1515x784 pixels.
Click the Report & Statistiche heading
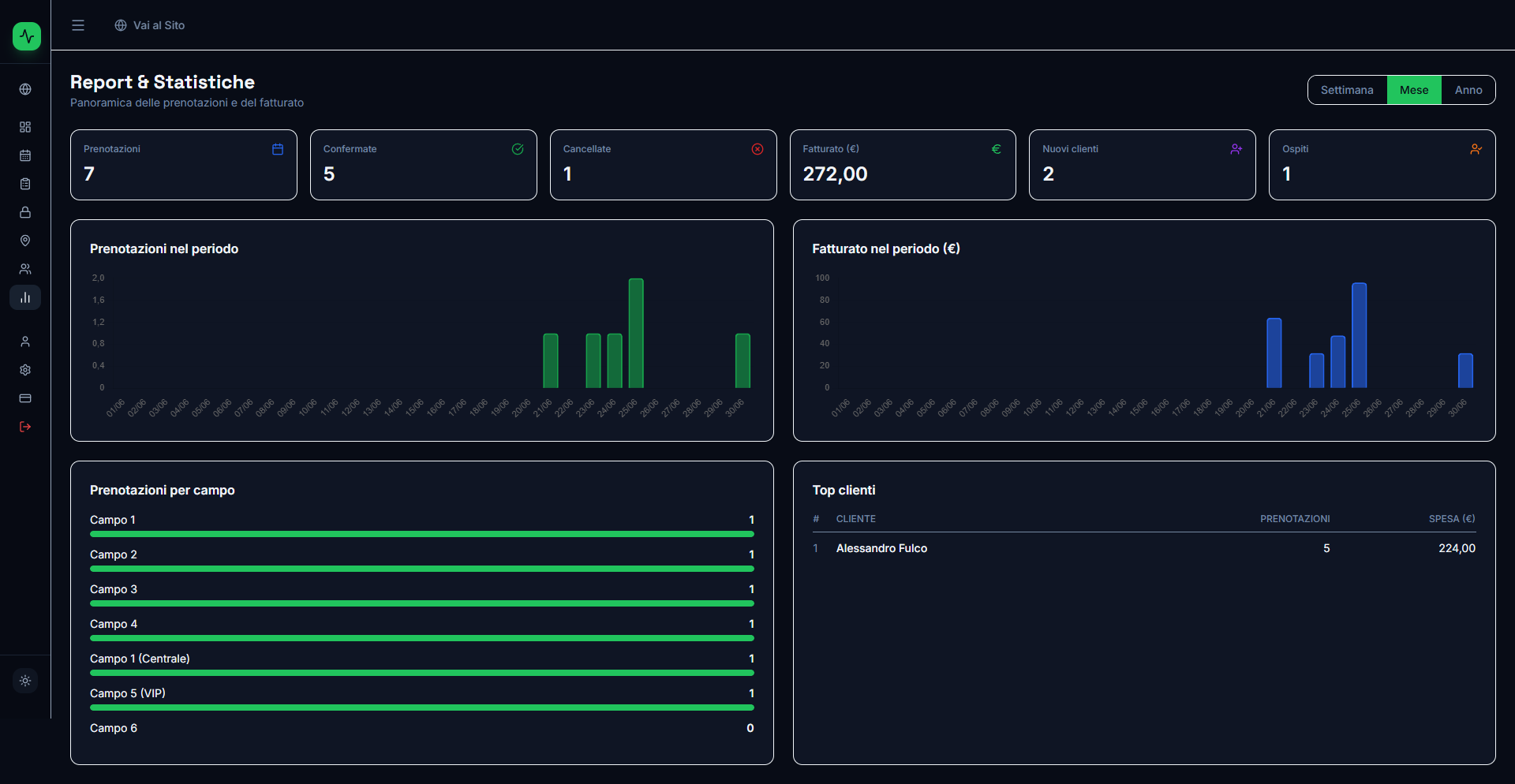pyautogui.click(x=163, y=82)
